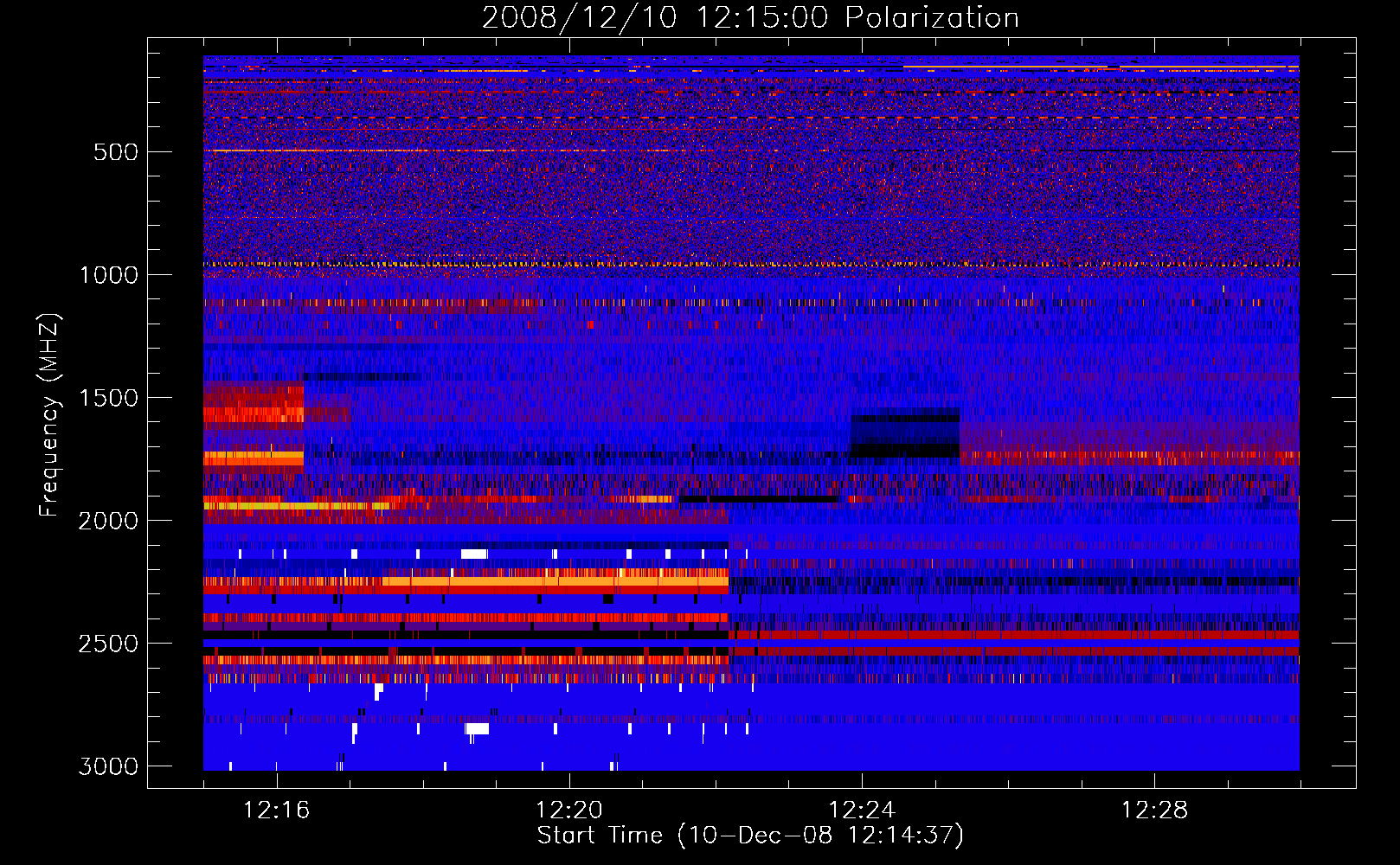The width and height of the screenshot is (1400, 865).
Task: Click the red-orange block near 1500 MHz at 12:15
Action: coord(254,406)
